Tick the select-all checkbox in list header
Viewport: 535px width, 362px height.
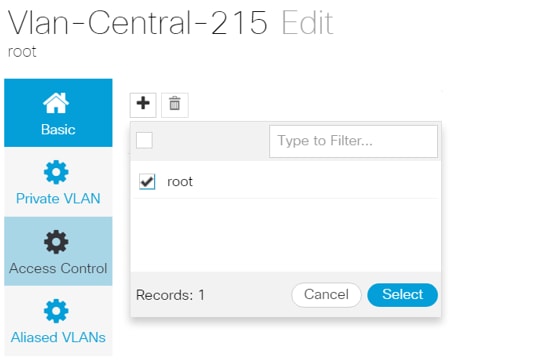pyautogui.click(x=144, y=140)
